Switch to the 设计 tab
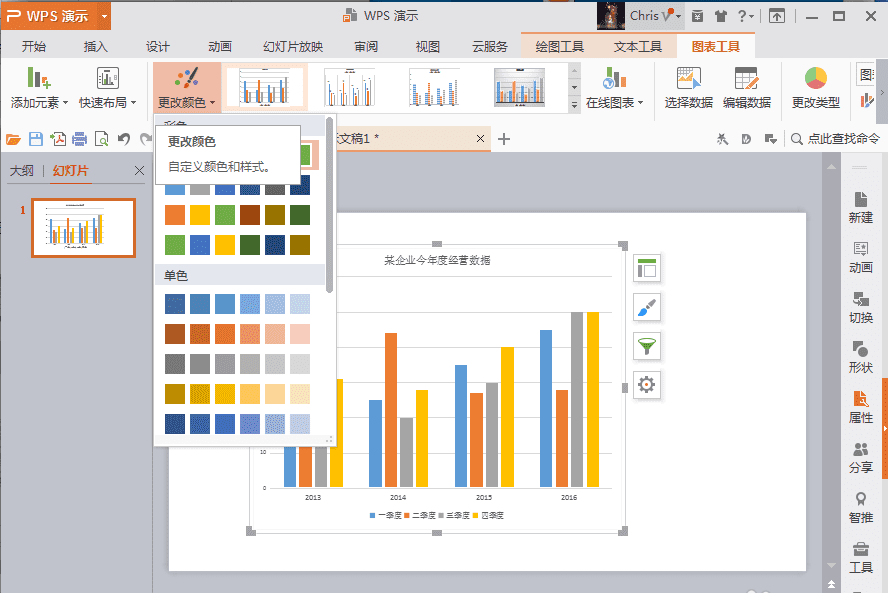 coord(157,46)
